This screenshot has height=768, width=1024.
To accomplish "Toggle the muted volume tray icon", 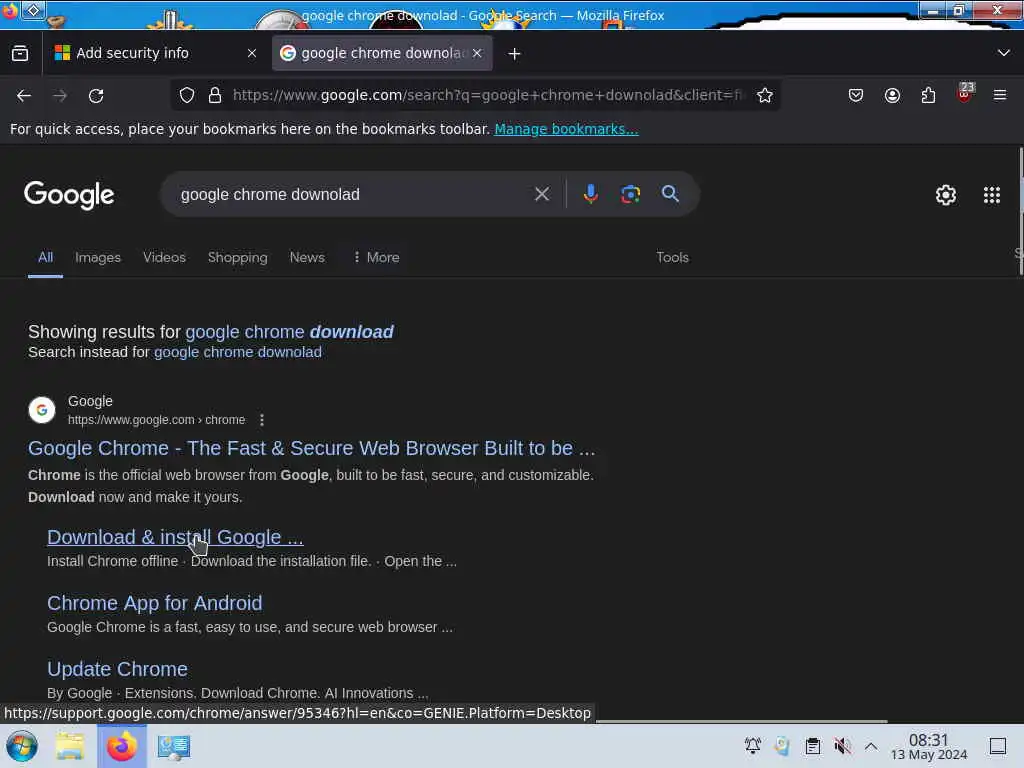I will [842, 746].
